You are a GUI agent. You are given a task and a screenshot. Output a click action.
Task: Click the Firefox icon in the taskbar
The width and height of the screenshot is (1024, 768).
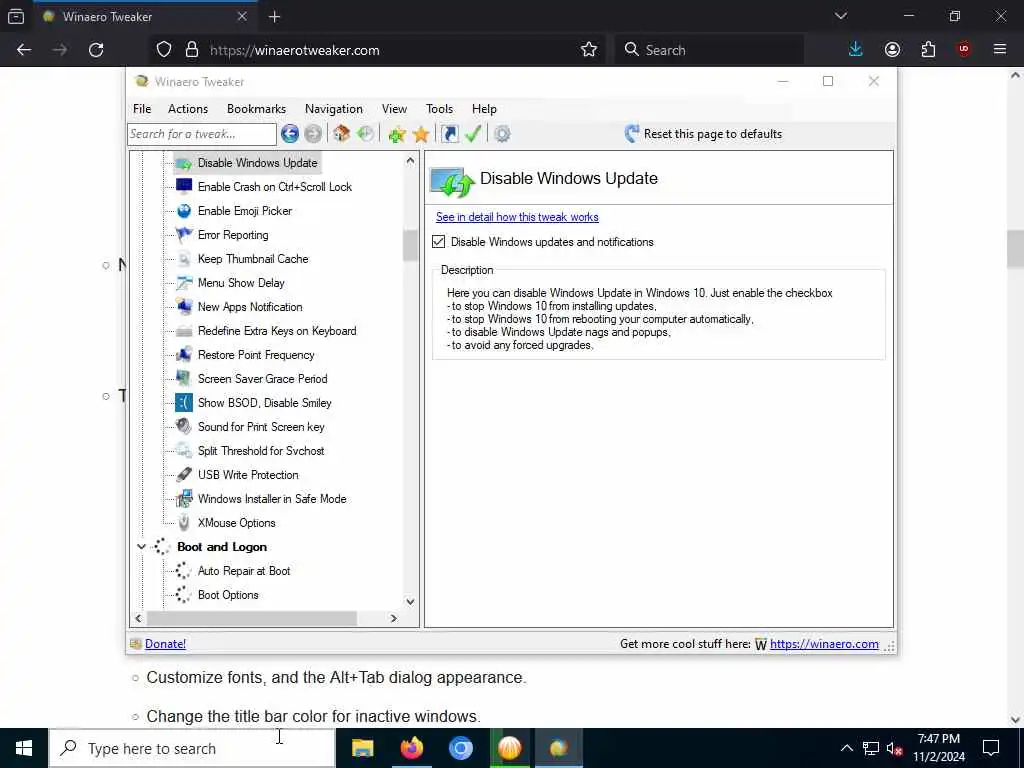pos(411,748)
